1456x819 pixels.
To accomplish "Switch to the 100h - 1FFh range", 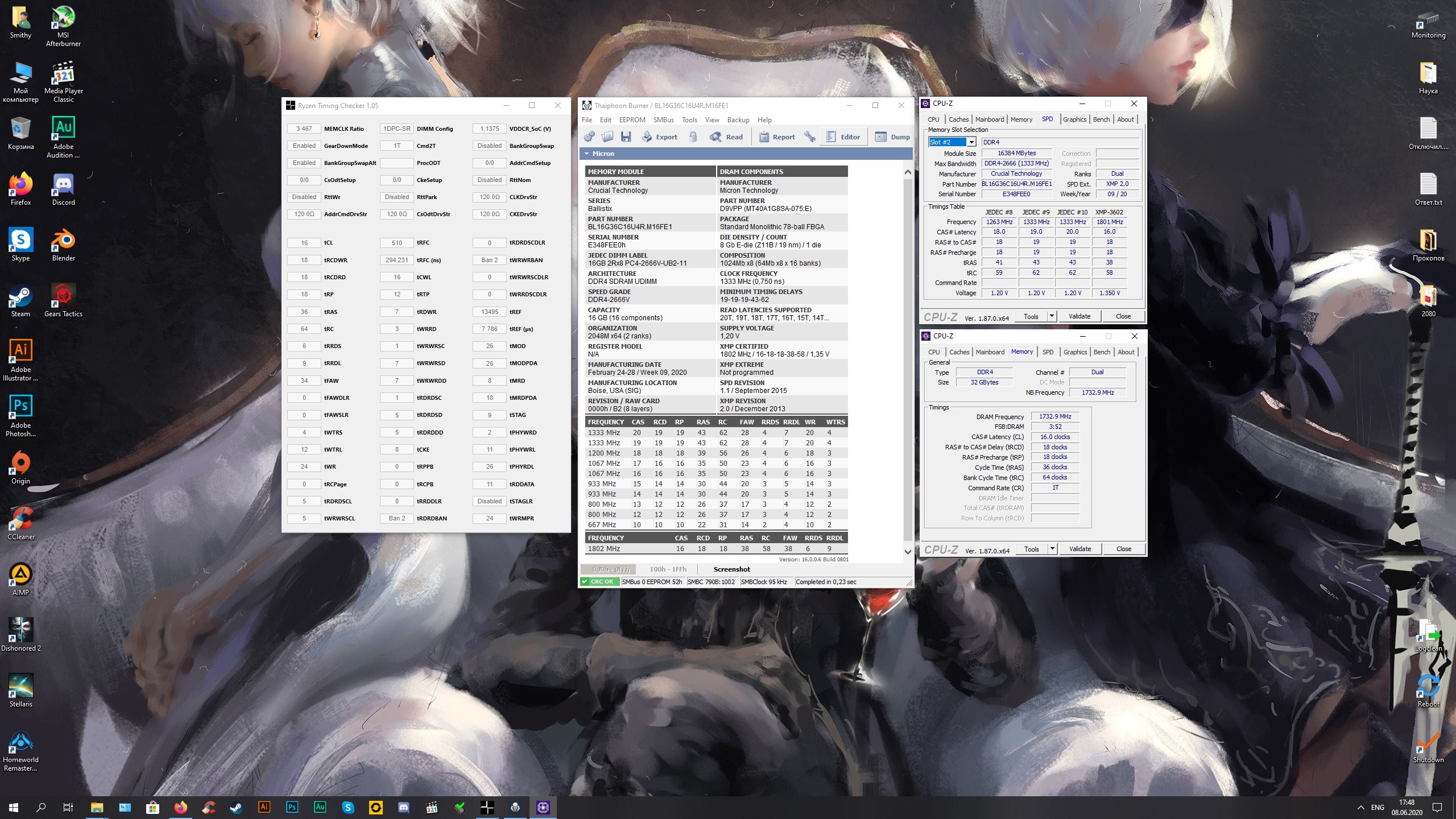I will pos(668,569).
